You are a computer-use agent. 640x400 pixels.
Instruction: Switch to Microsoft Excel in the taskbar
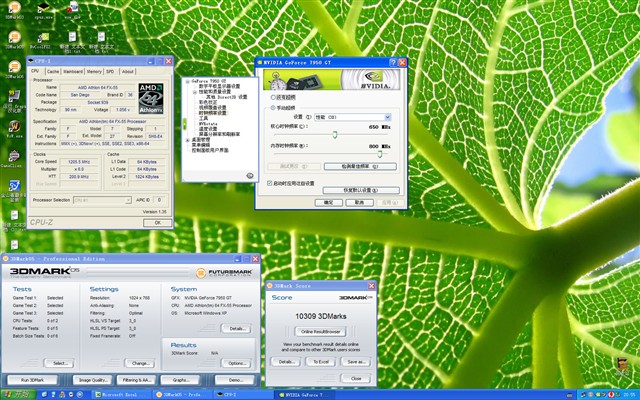pyautogui.click(x=122, y=395)
